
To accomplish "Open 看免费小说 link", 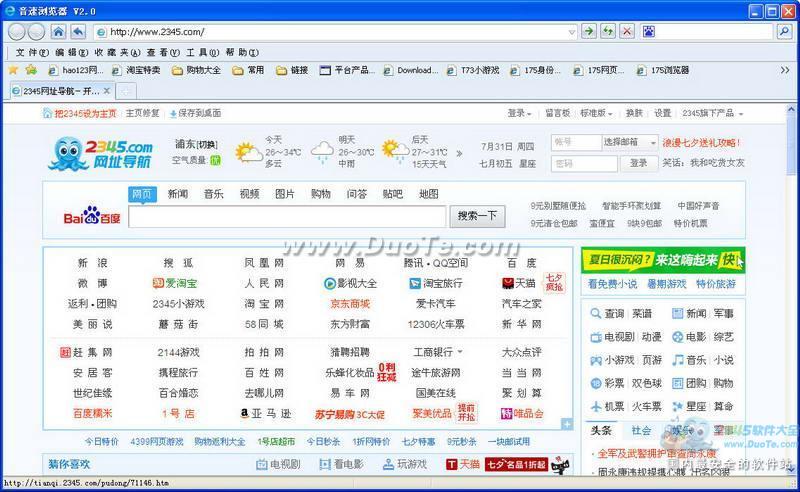I will click(612, 284).
